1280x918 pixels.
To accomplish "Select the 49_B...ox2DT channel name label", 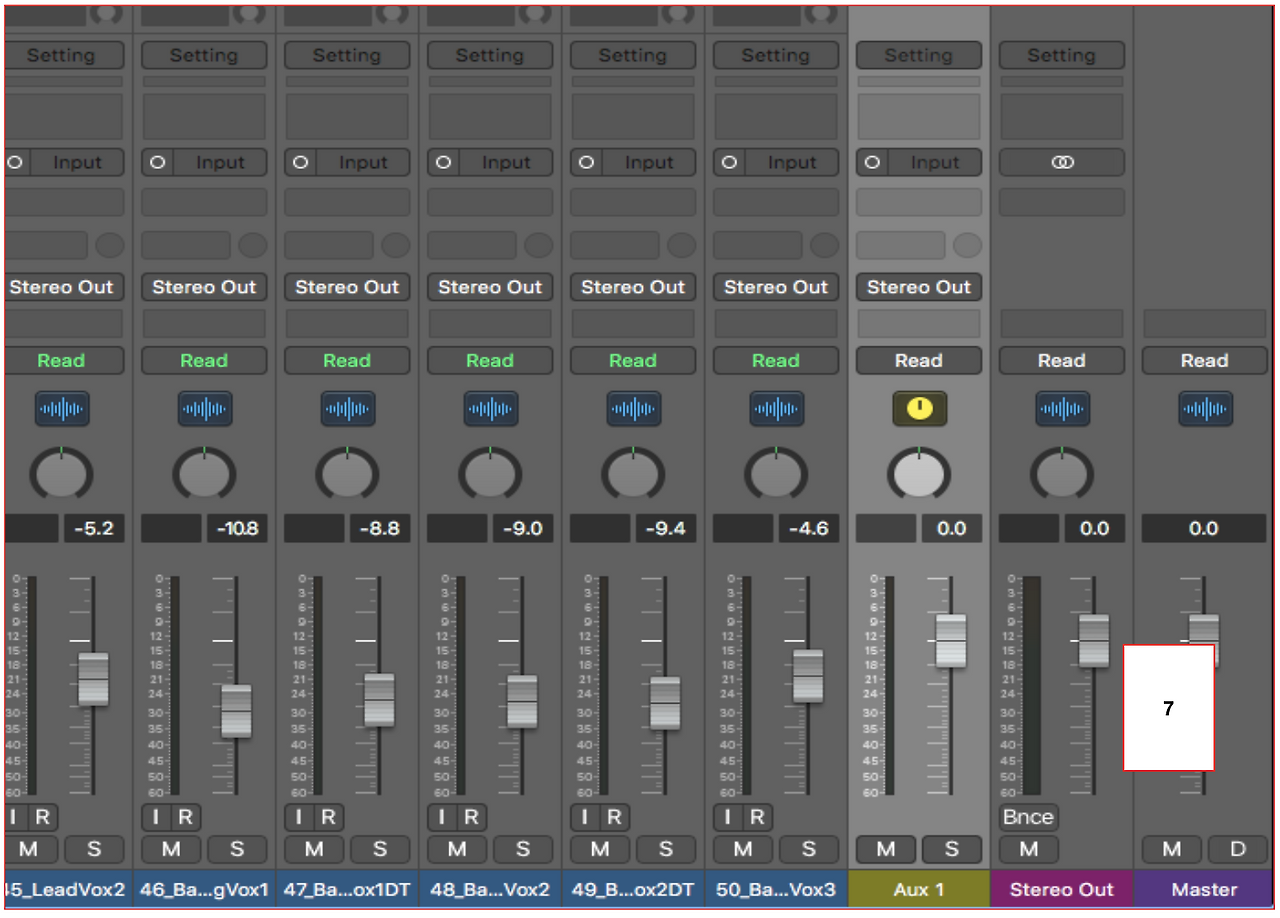I will tap(633, 889).
